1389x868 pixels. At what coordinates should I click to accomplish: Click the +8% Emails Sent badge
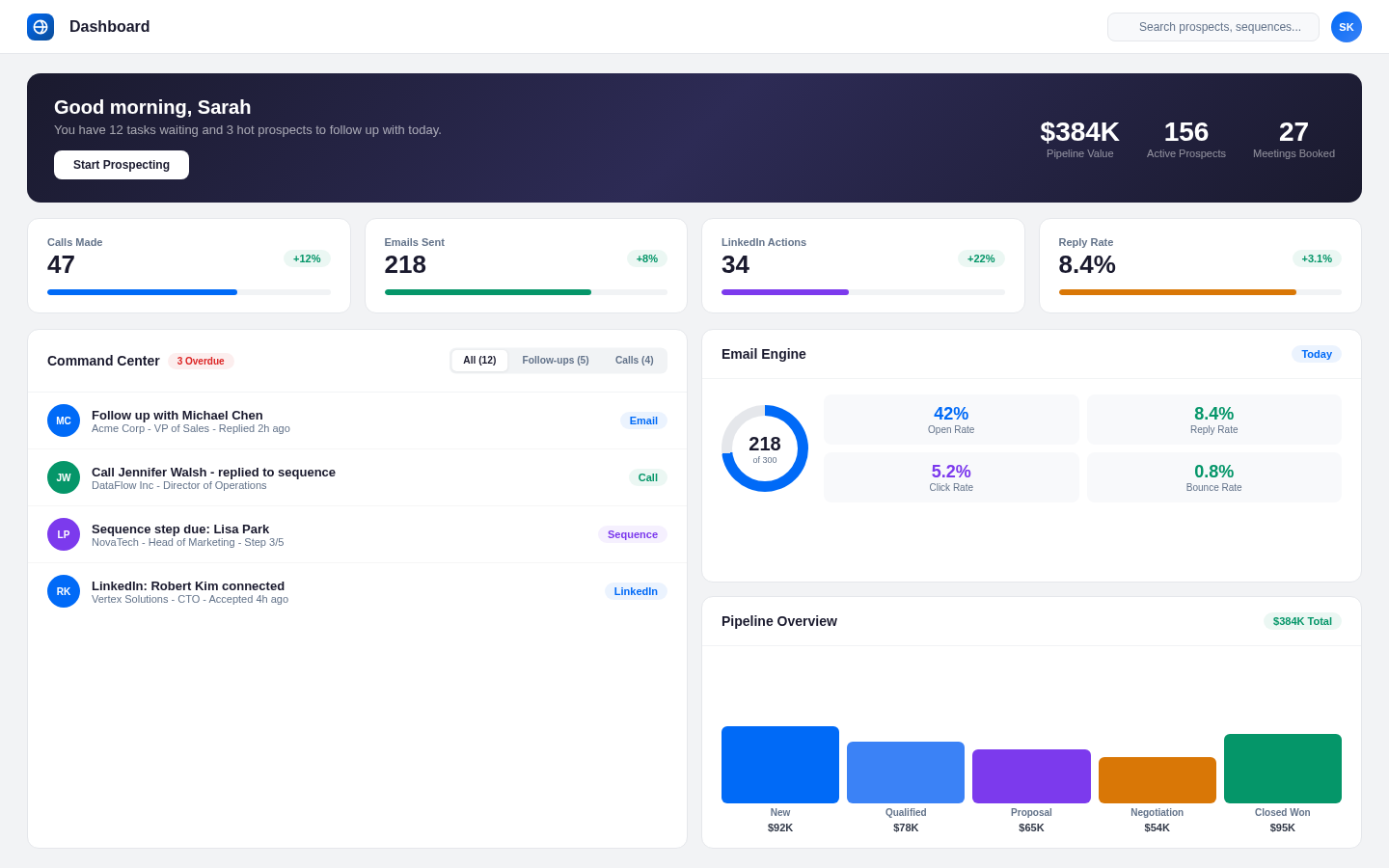tap(647, 258)
